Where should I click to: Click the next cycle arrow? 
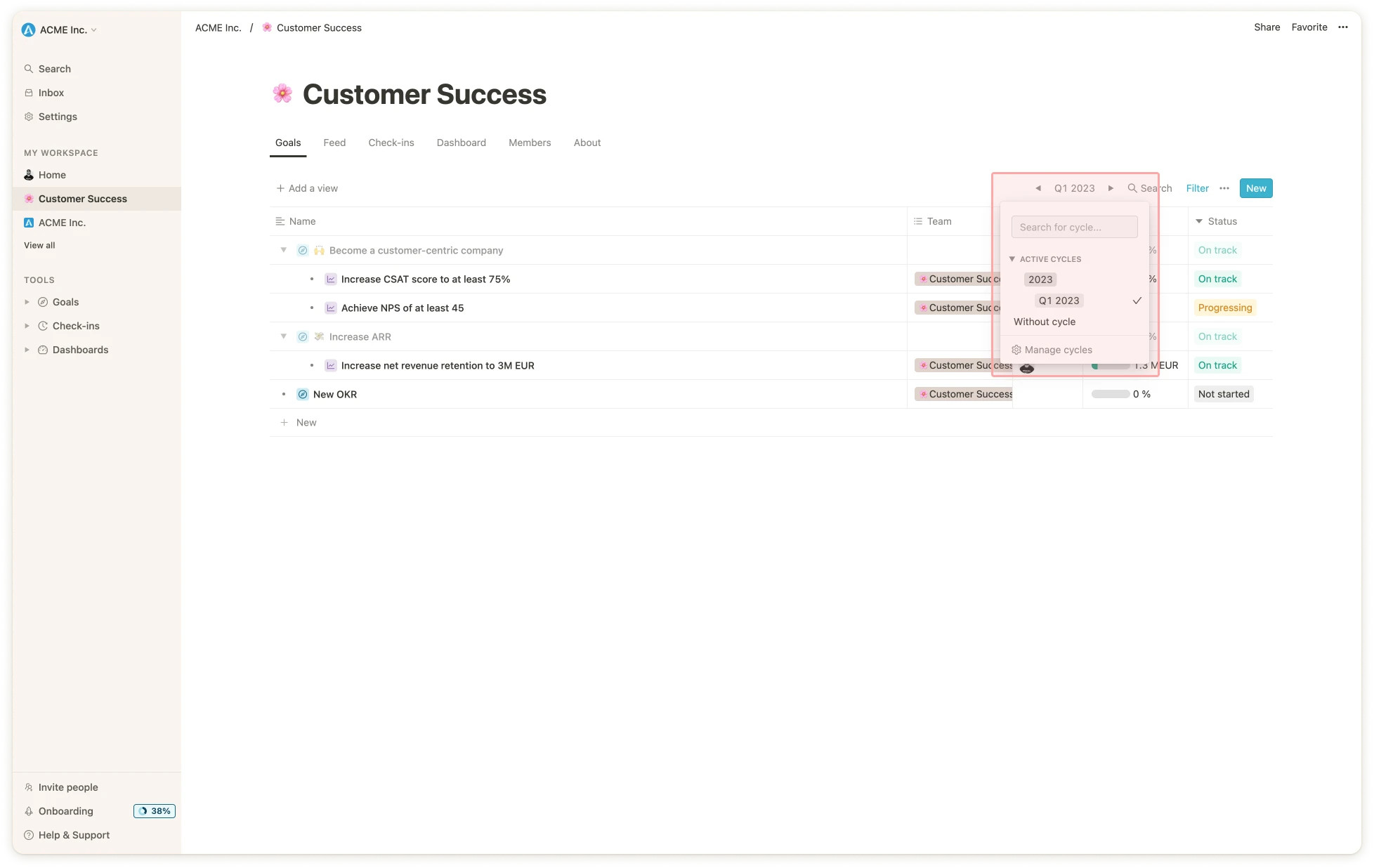(x=1111, y=188)
